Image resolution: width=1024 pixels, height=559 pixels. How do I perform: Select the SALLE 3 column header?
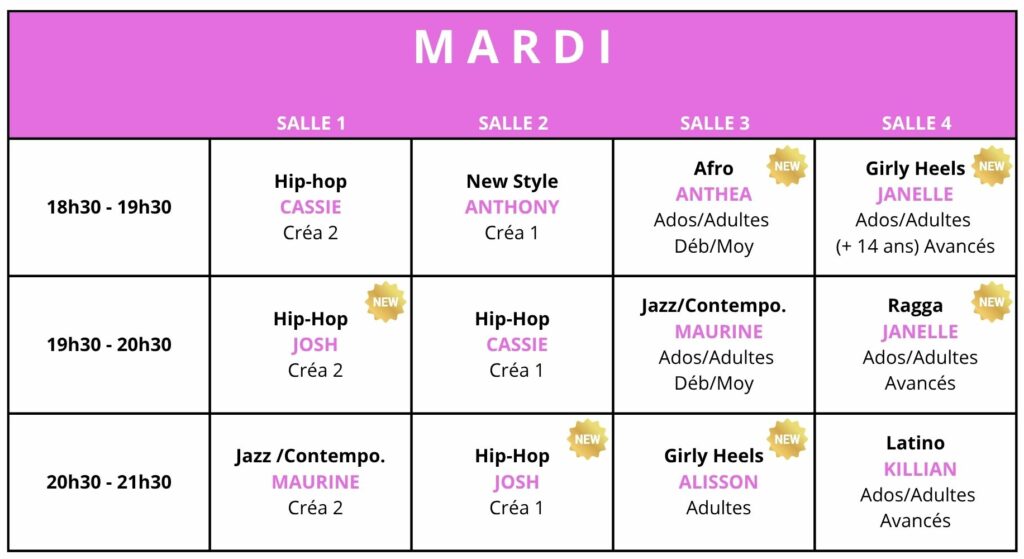[x=715, y=123]
